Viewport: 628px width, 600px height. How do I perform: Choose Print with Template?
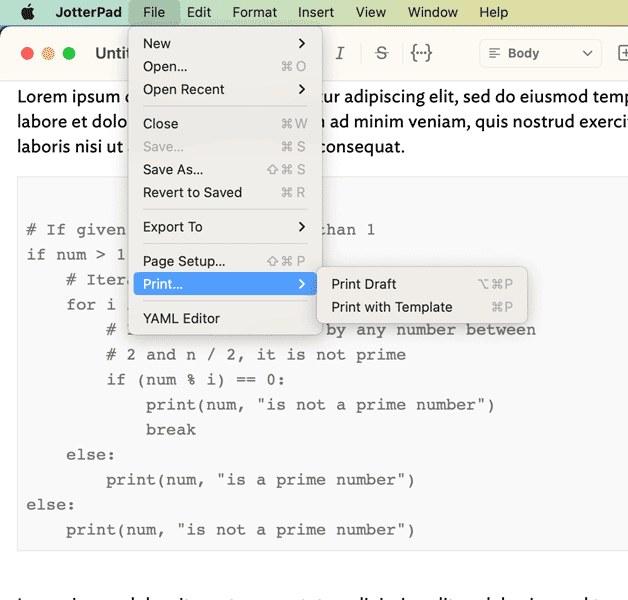pyautogui.click(x=422, y=307)
